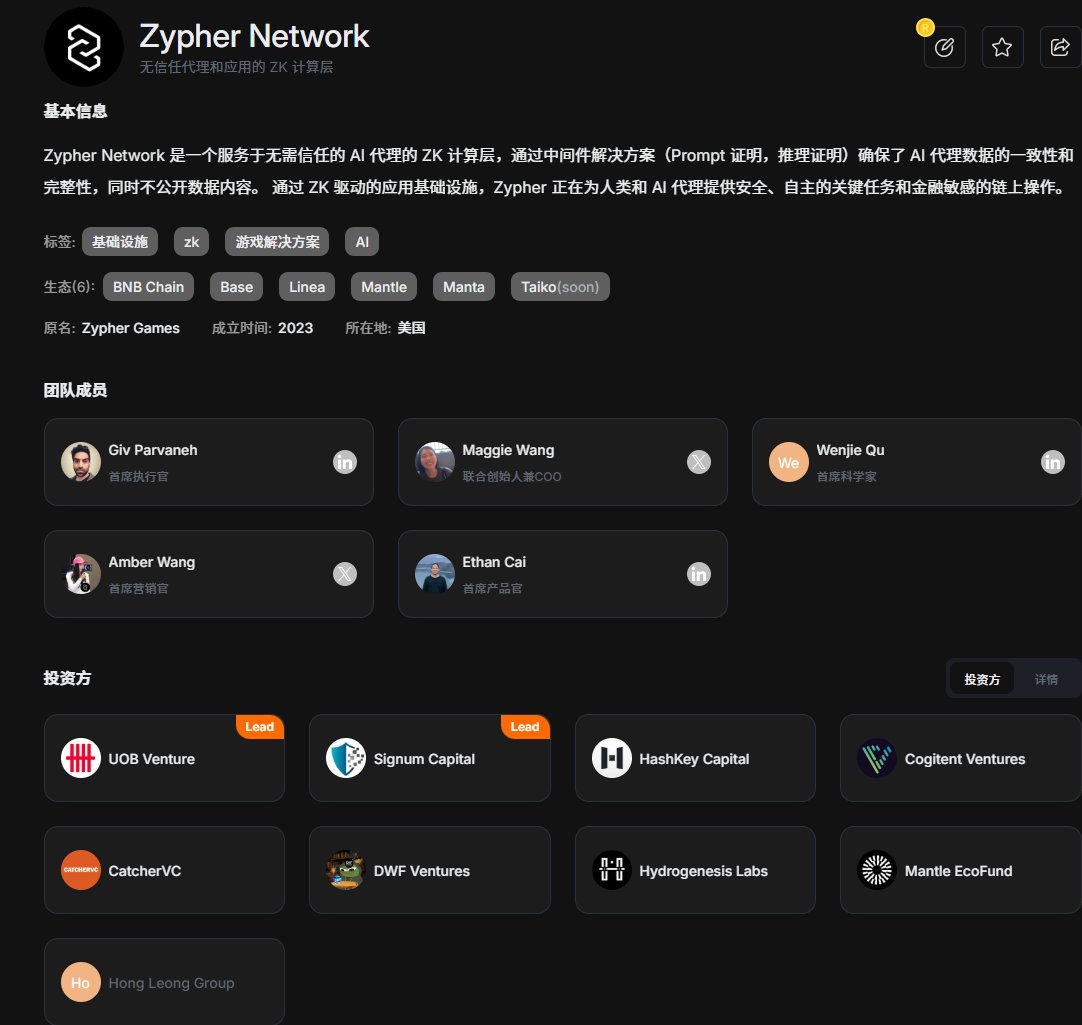This screenshot has width=1082, height=1025.
Task: Click the CatcherVC orange logo
Action: coord(81,870)
